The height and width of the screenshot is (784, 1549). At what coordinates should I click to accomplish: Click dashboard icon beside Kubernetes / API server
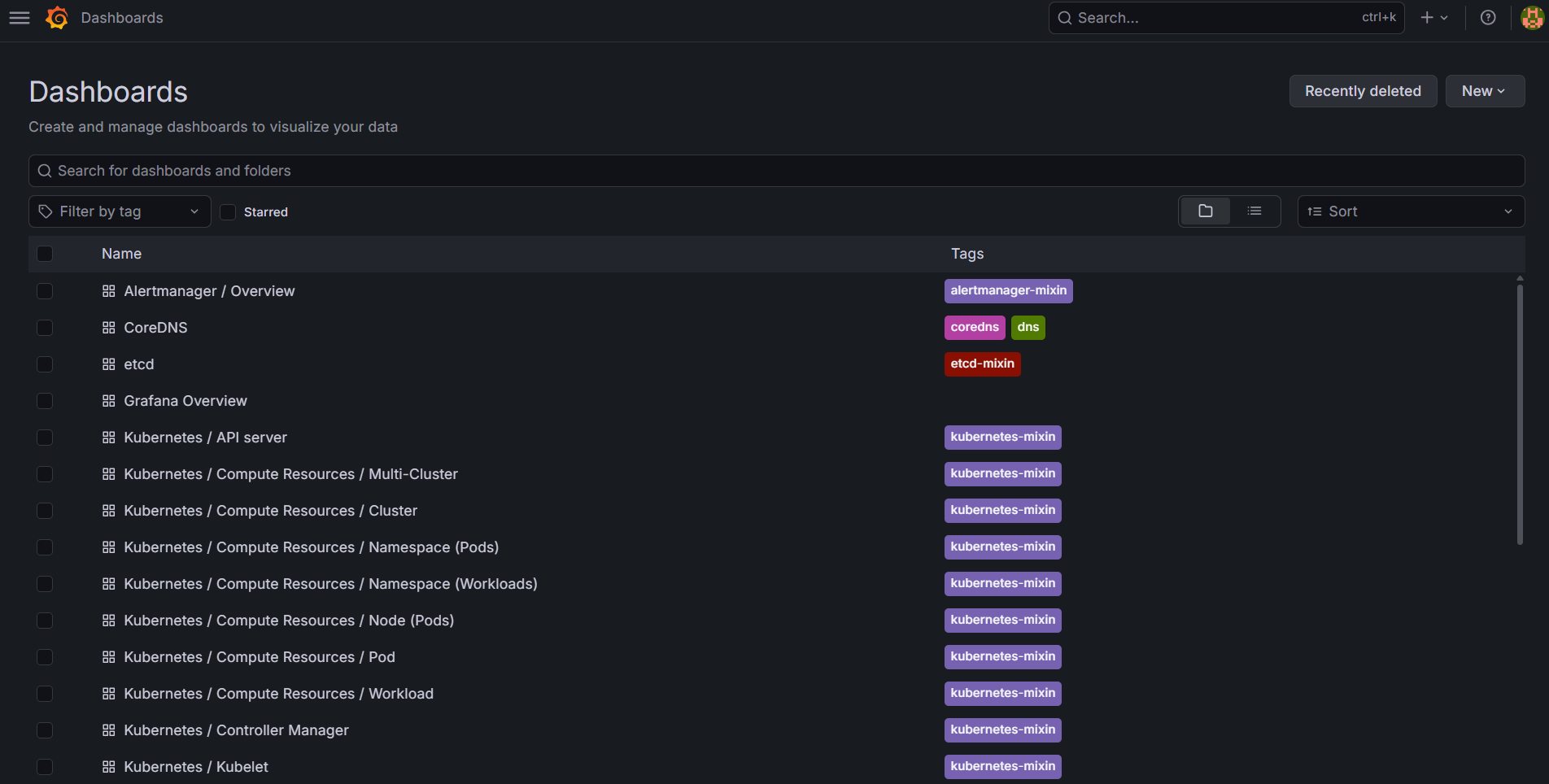pos(109,438)
